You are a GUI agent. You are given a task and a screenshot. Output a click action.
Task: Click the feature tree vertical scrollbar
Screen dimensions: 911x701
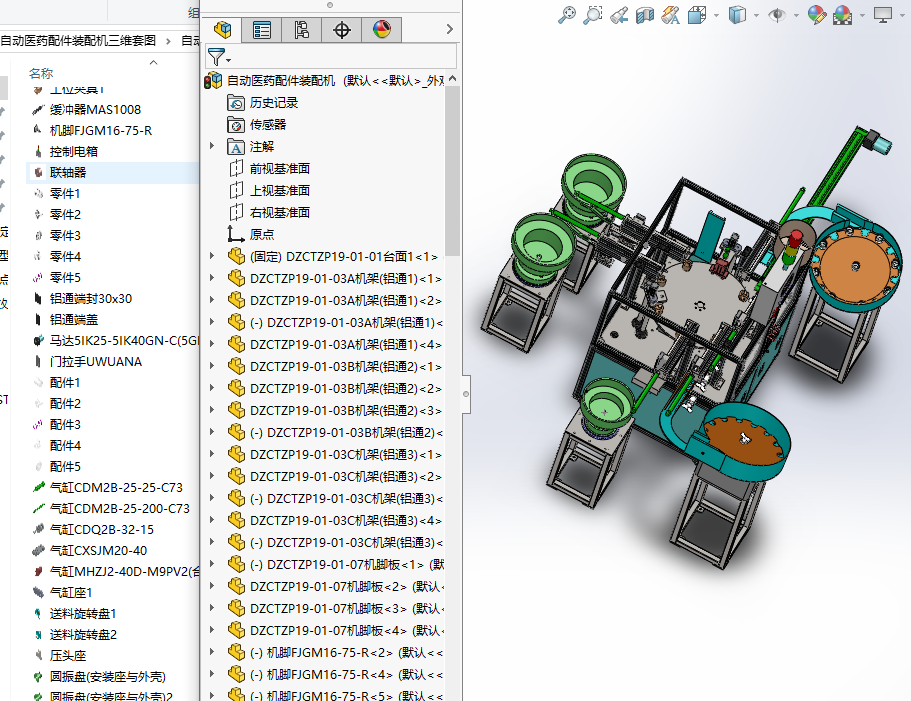[x=453, y=170]
